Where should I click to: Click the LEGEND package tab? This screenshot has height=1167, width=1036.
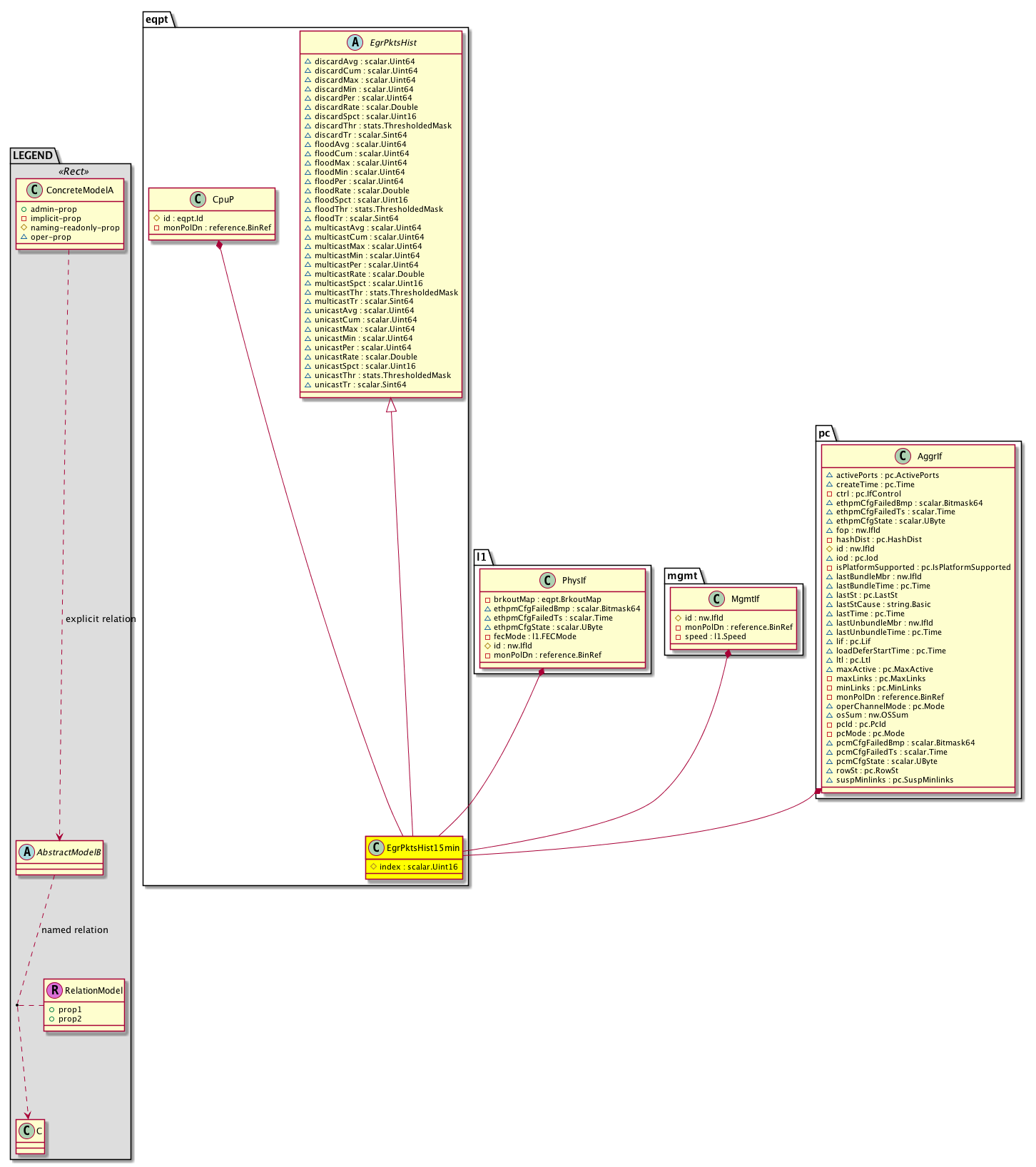[x=33, y=156]
